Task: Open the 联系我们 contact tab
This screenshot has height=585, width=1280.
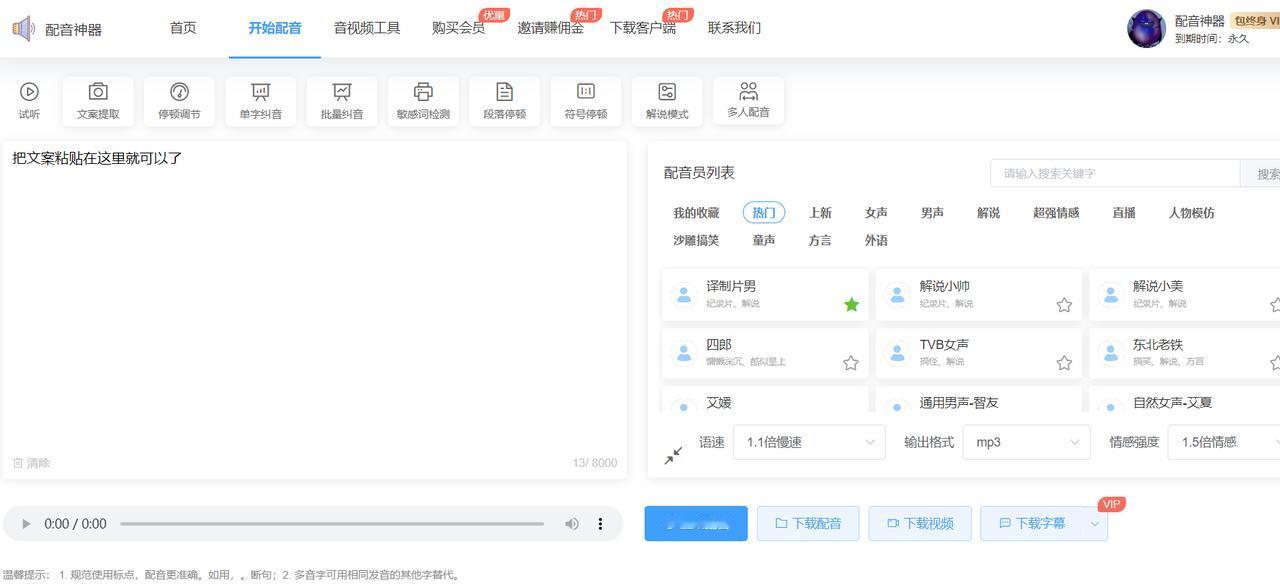Action: (735, 28)
